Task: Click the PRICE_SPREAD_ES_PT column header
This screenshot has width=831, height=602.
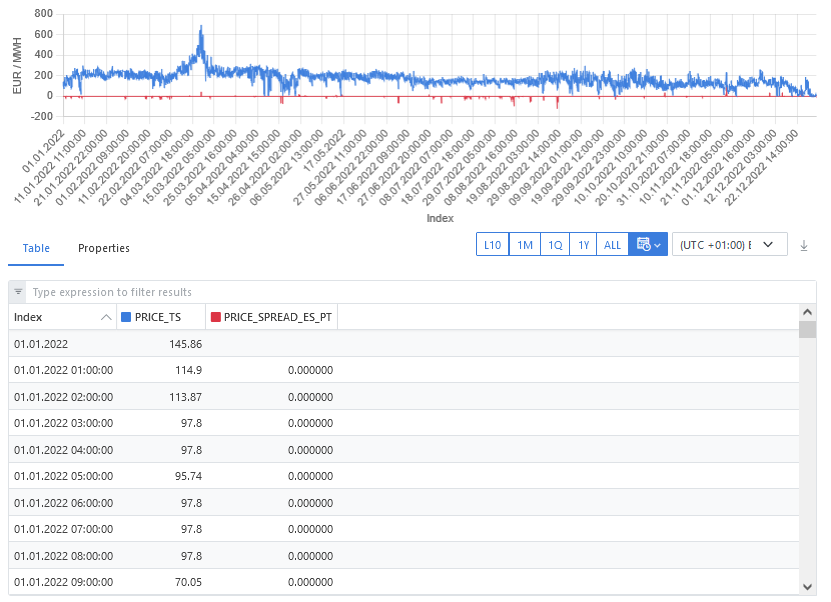Action: [x=277, y=317]
